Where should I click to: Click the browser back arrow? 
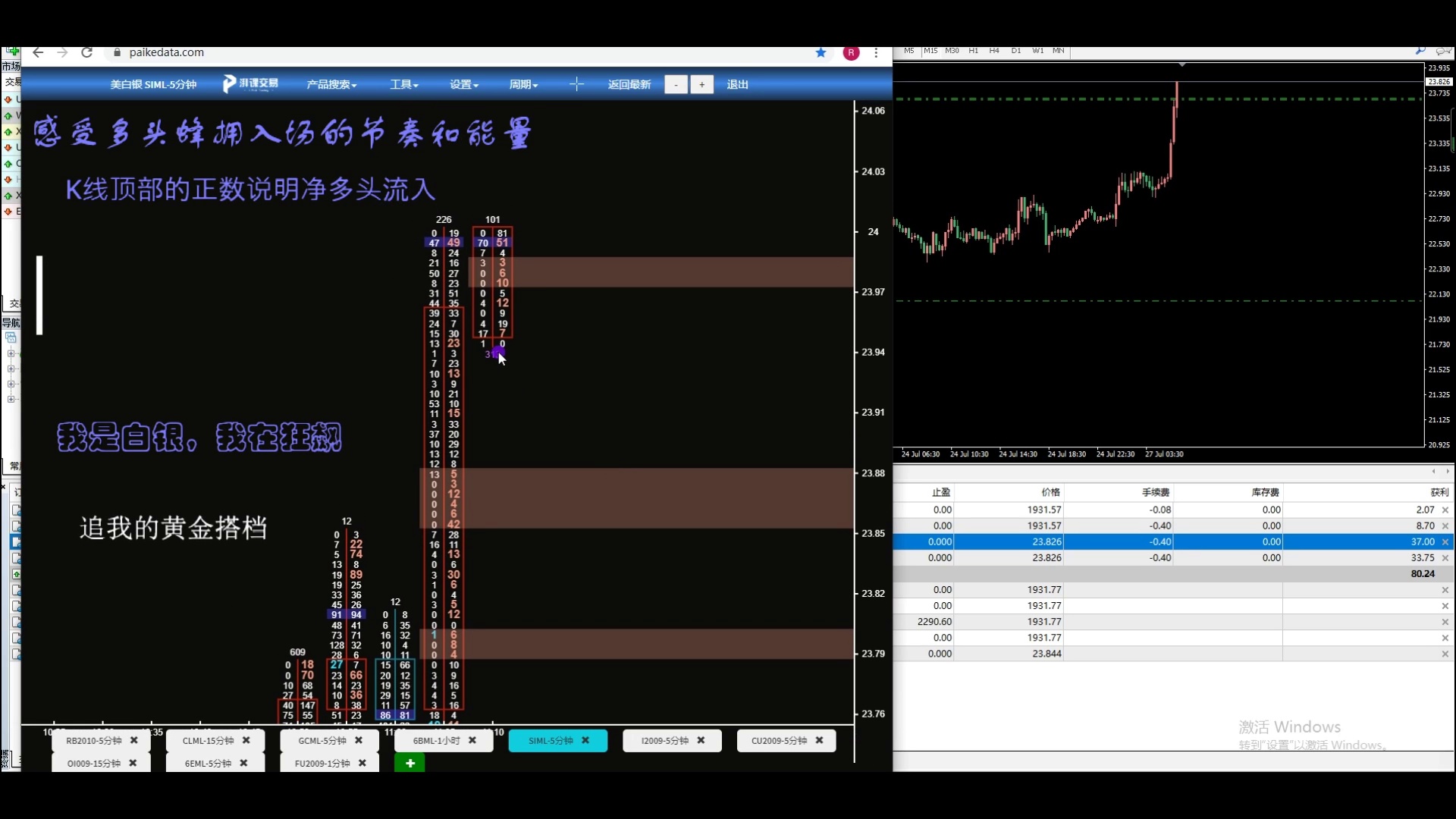point(38,52)
